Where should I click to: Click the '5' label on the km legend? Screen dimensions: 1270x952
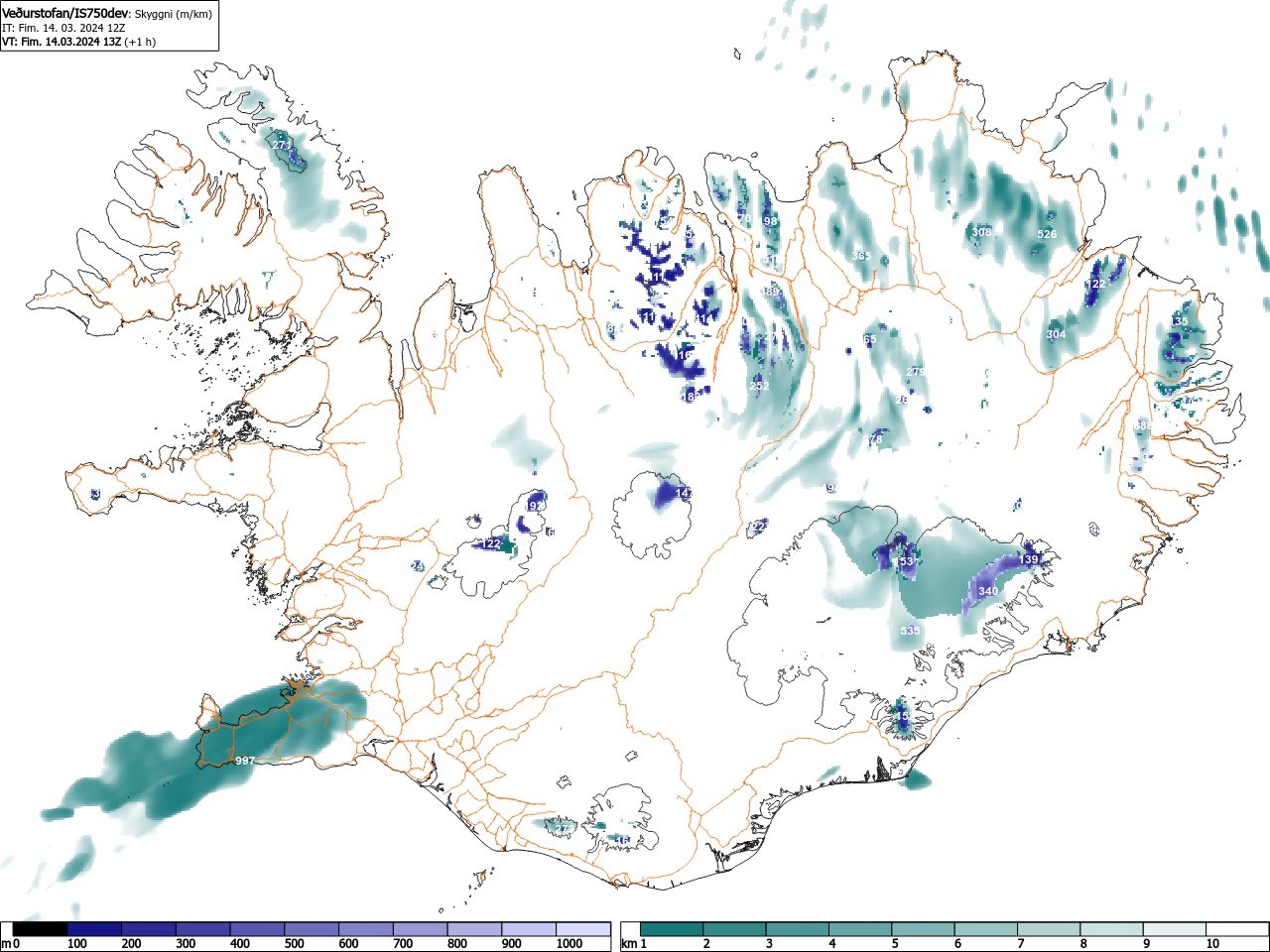tap(895, 944)
